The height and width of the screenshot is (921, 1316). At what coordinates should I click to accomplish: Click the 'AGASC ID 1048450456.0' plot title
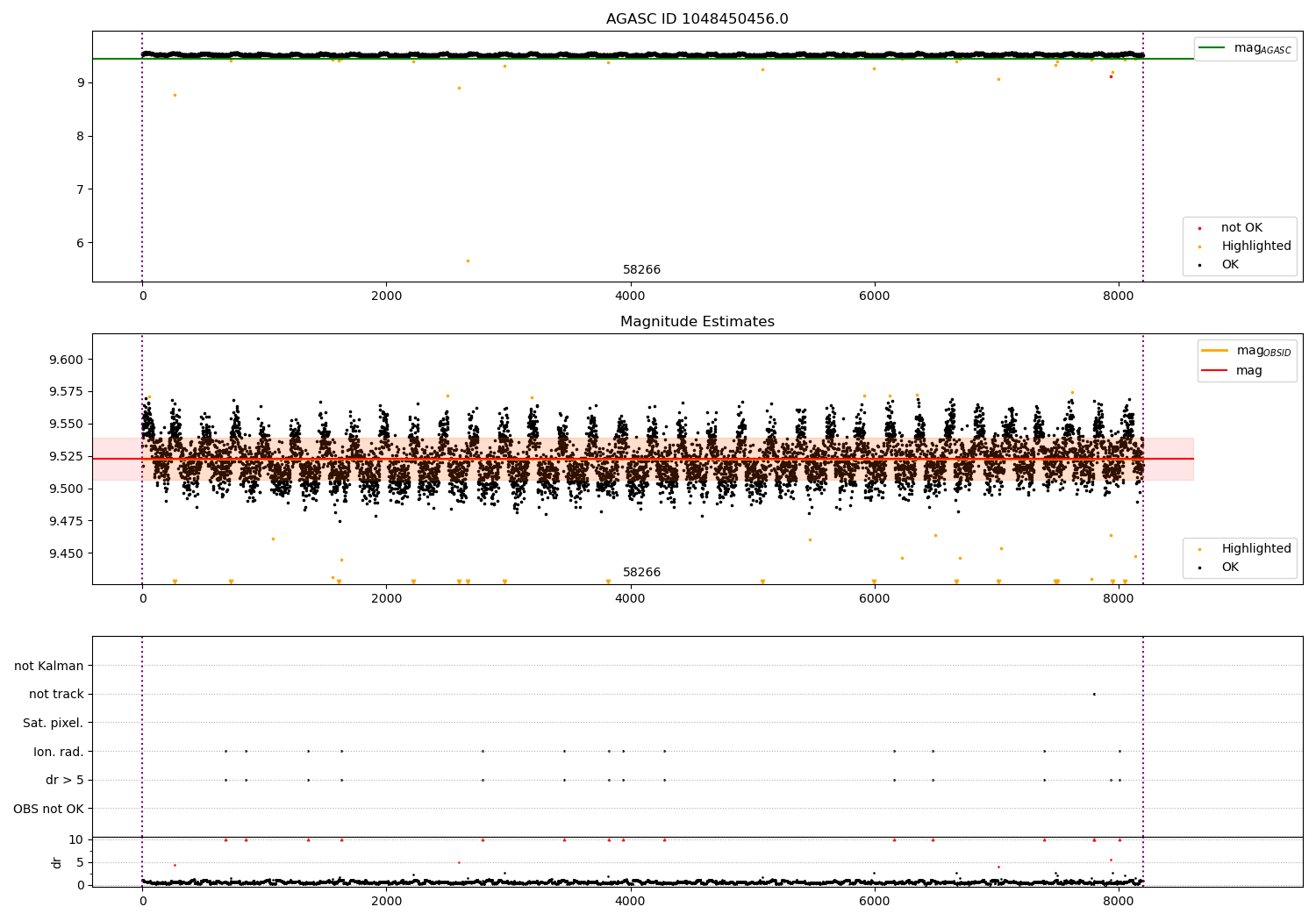[697, 19]
